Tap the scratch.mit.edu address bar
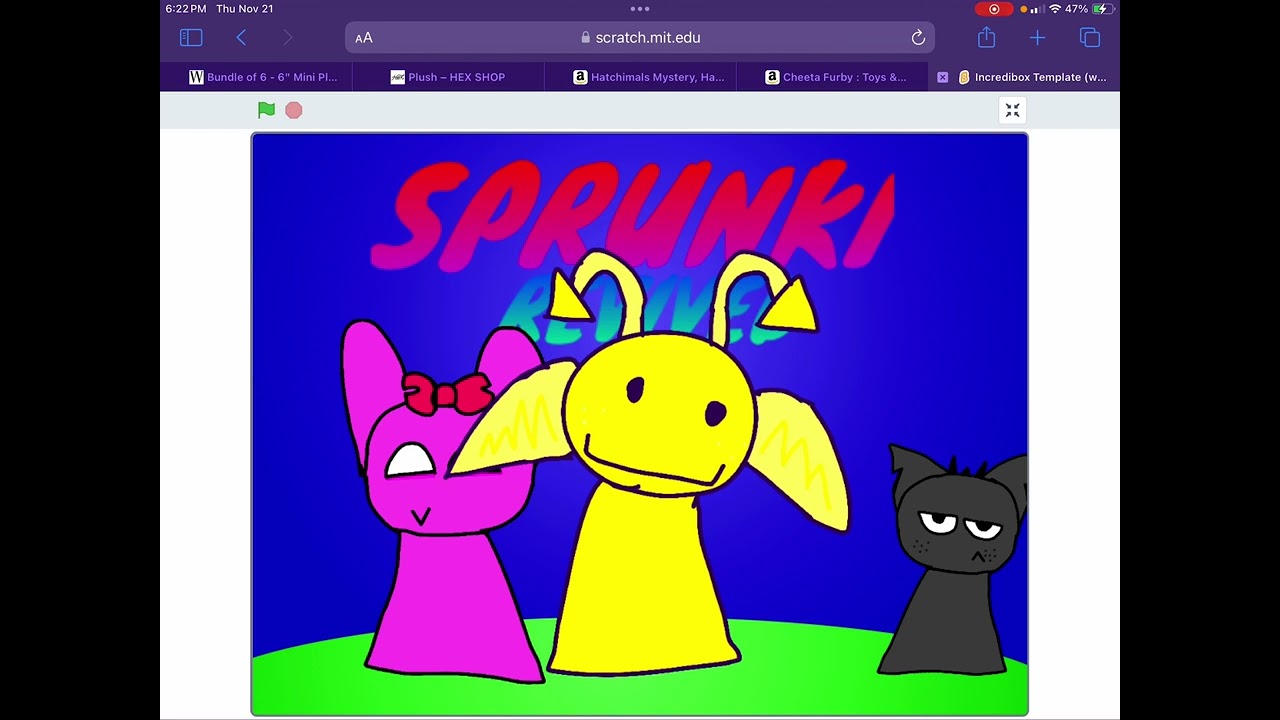The height and width of the screenshot is (720, 1280). click(x=640, y=38)
